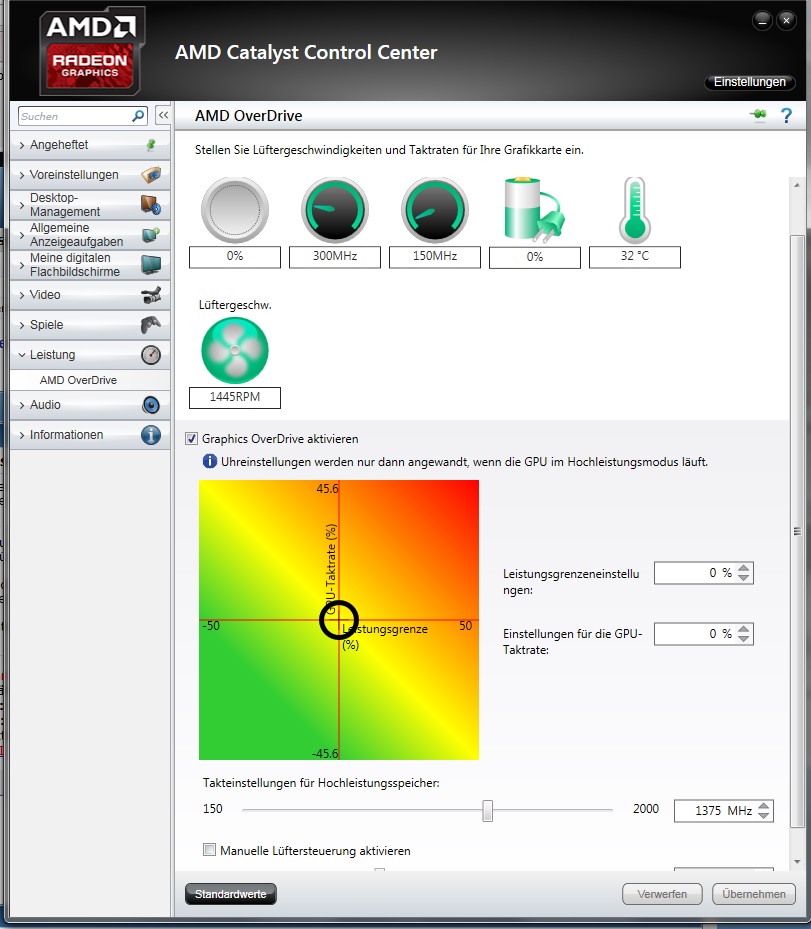Click the vertical scrollbar thumb of the page
The height and width of the screenshot is (929, 811).
[x=797, y=530]
